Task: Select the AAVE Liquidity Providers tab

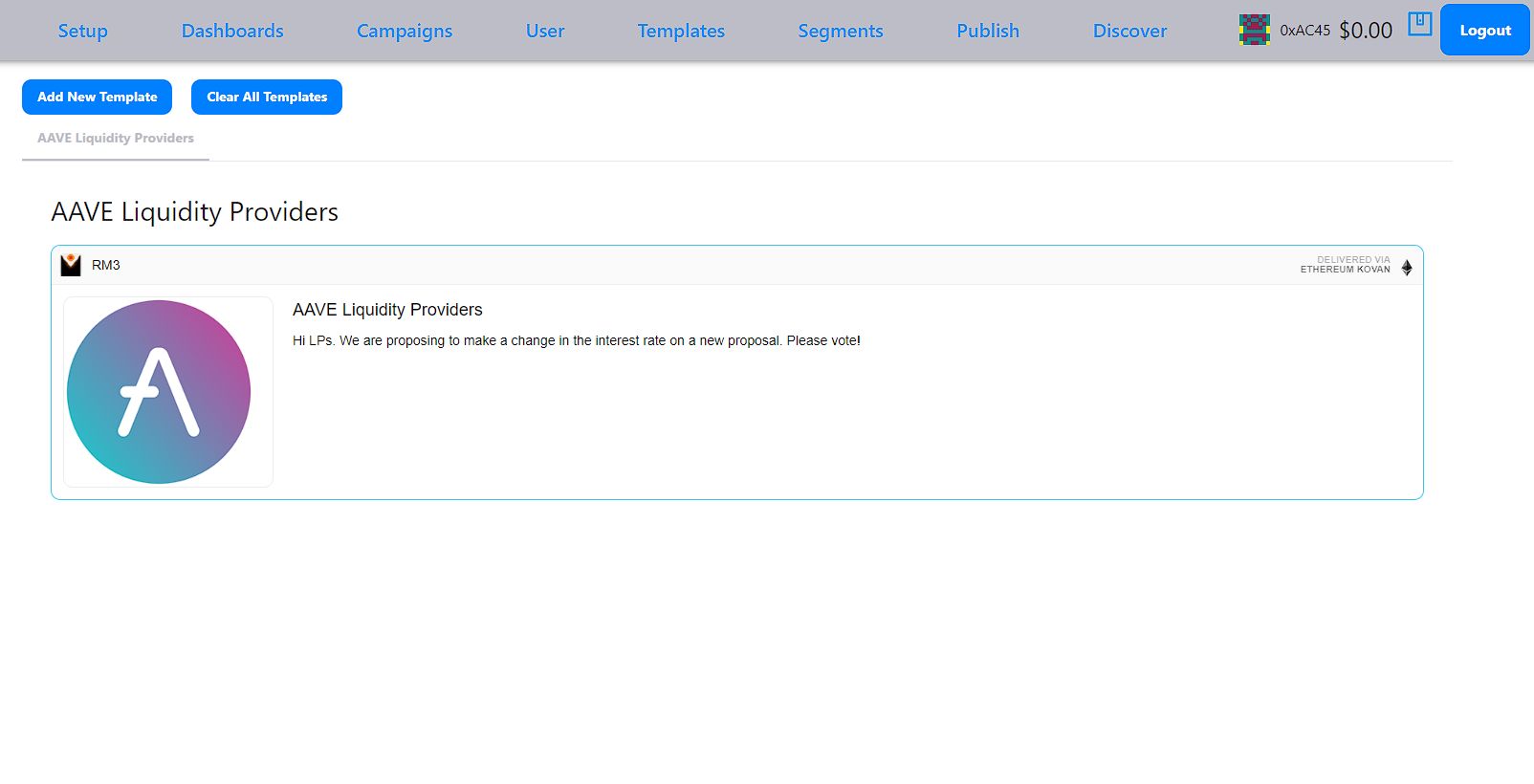Action: click(116, 139)
